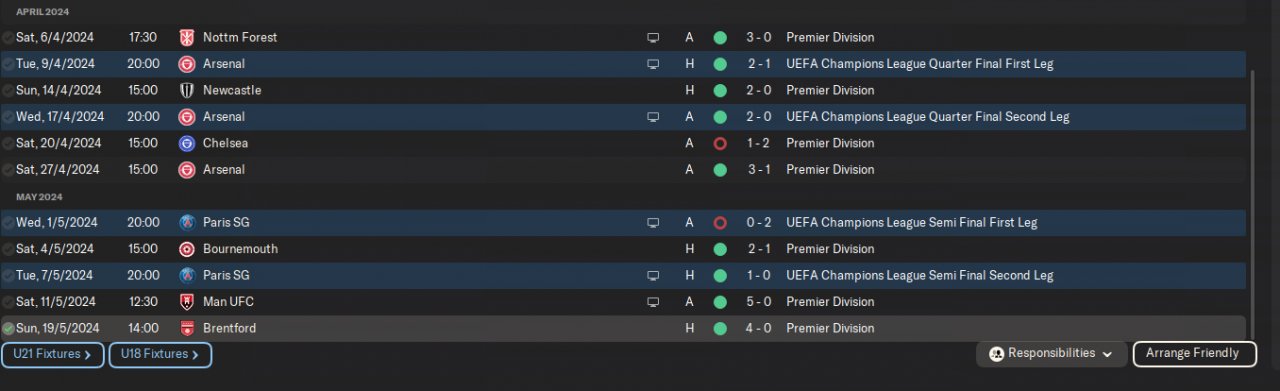This screenshot has height=391, width=1280.
Task: Click the Nottm Forest club badge
Action: [x=186, y=38]
